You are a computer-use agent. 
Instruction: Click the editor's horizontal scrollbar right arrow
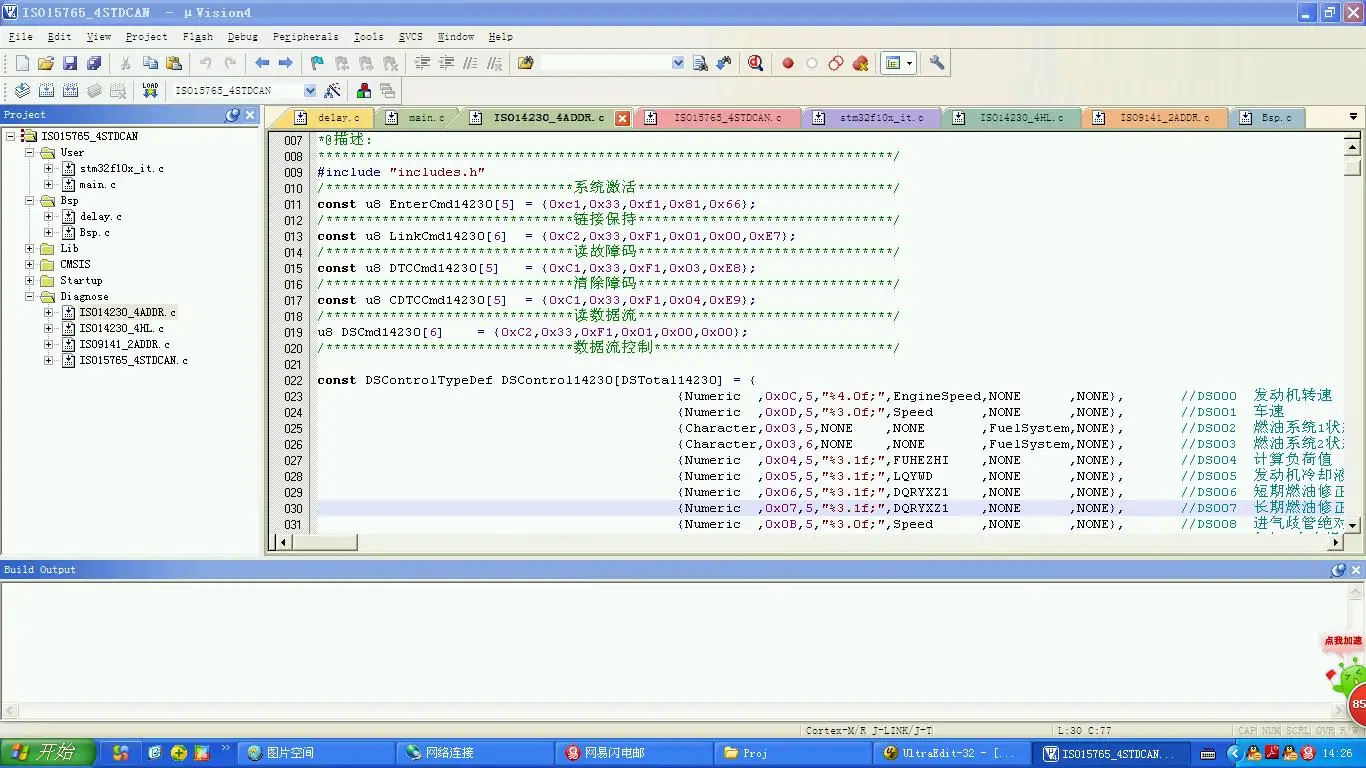click(x=1335, y=542)
